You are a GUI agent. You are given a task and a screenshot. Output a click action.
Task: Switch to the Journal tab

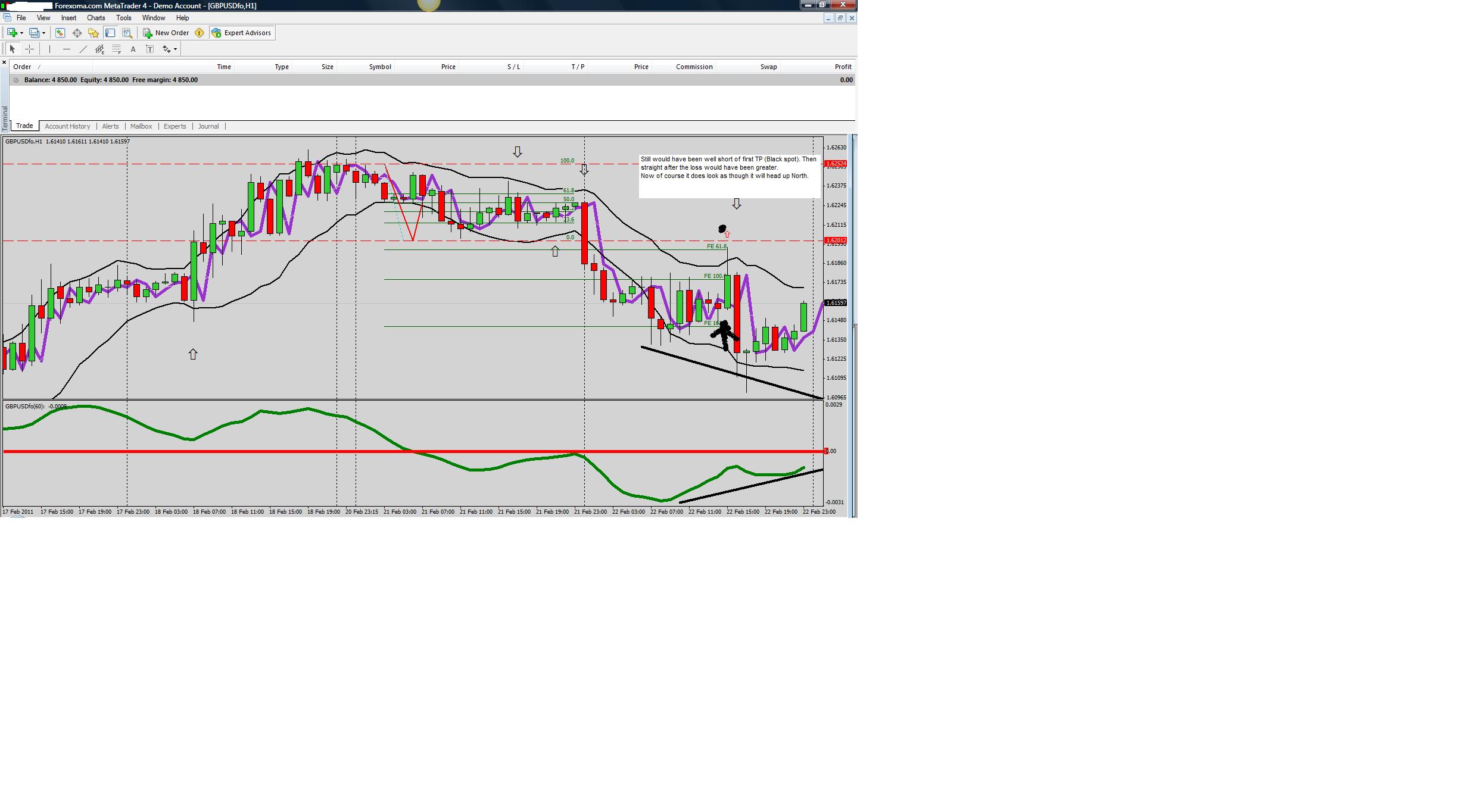tap(208, 126)
